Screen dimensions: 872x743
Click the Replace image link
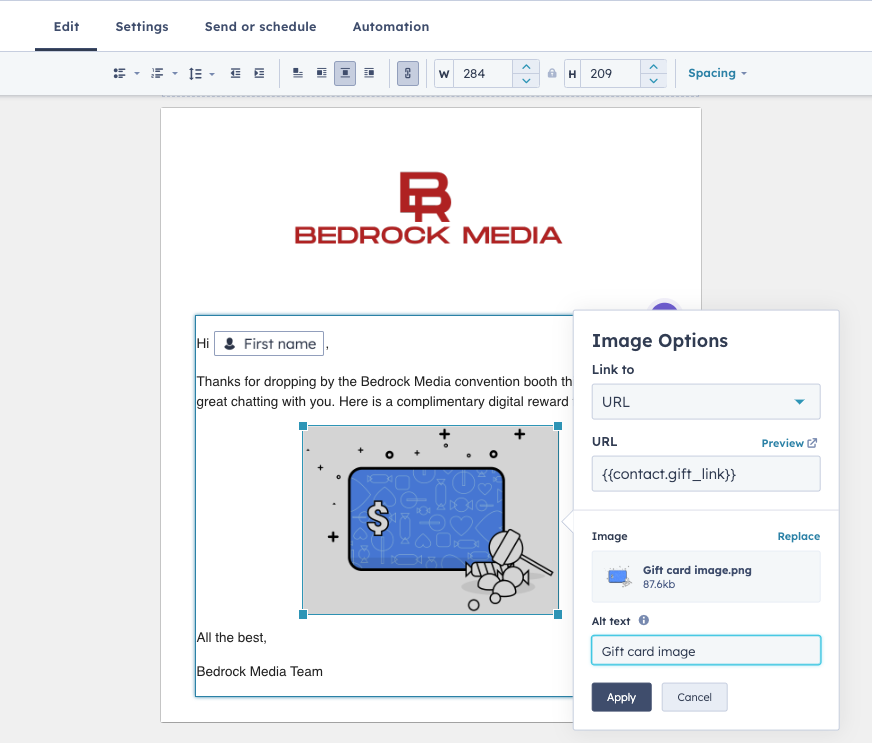click(x=799, y=536)
